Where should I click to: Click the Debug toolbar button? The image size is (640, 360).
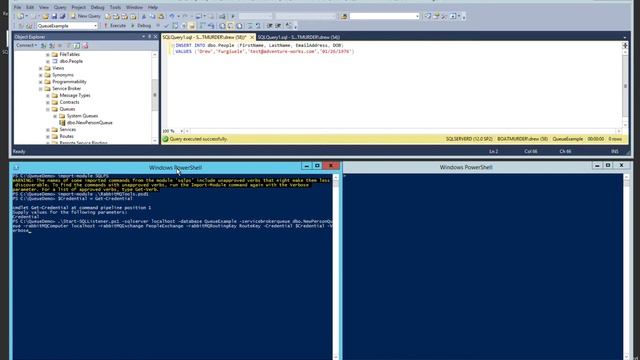click(x=141, y=26)
